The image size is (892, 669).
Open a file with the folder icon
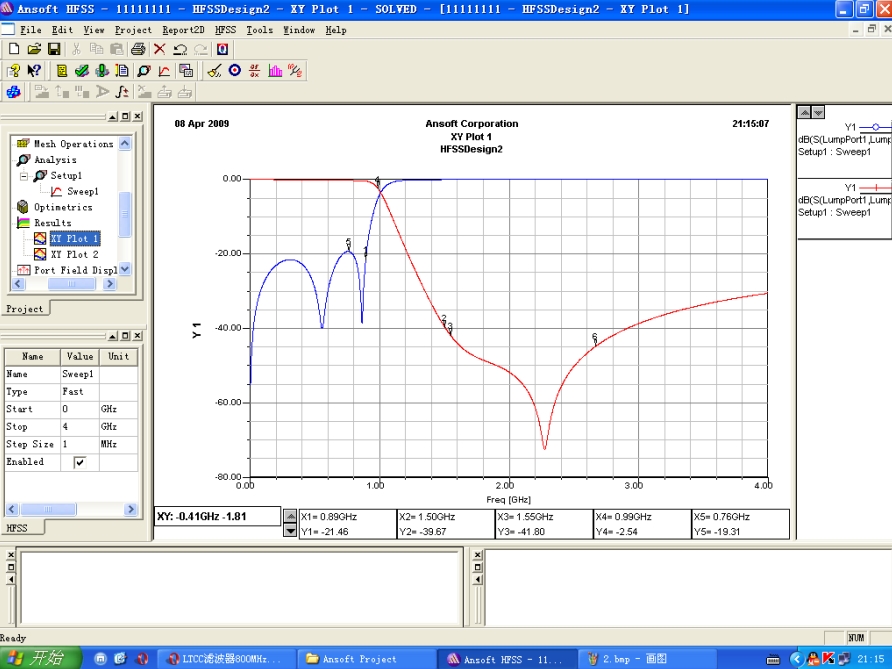pos(34,49)
